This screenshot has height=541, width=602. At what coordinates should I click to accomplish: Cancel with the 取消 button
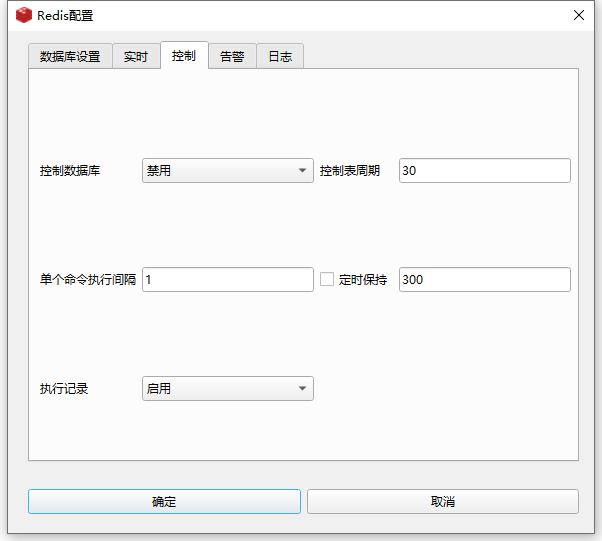tap(443, 501)
